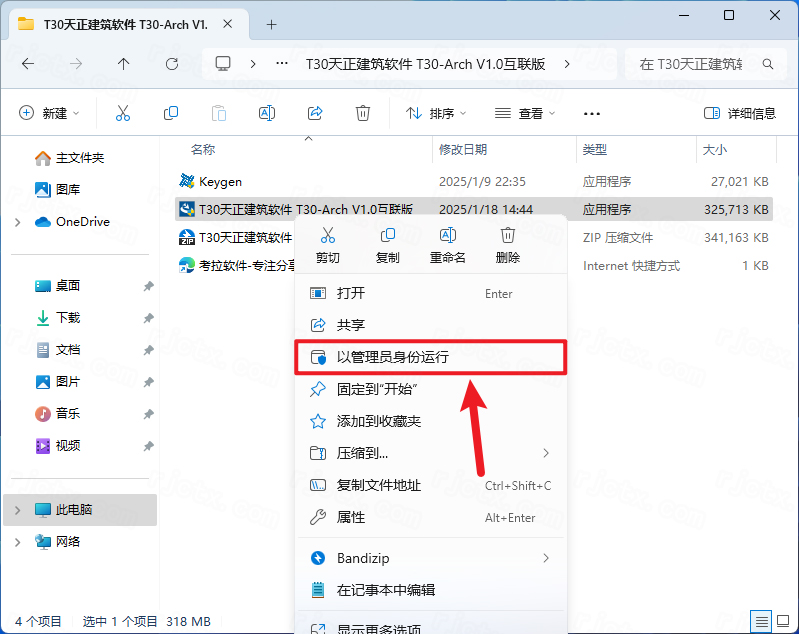Viewport: 799px width, 634px height.
Task: Switch to large thumbnails view icon
Action: point(784,621)
